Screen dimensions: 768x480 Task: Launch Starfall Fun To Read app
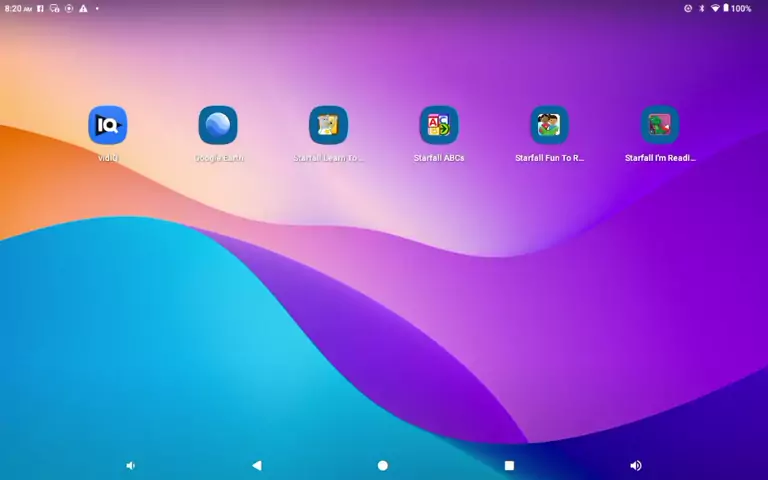[549, 125]
